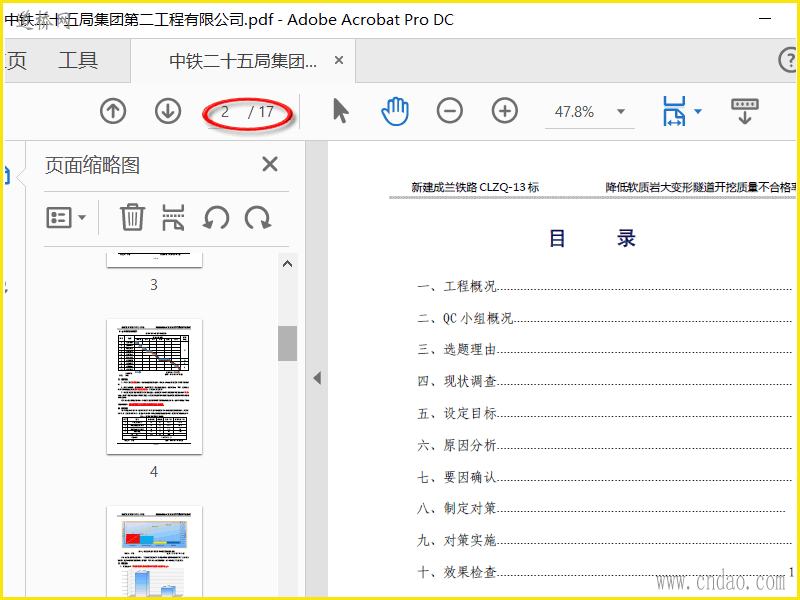The image size is (800, 600).
Task: Go to next page with down arrow
Action: tap(168, 111)
